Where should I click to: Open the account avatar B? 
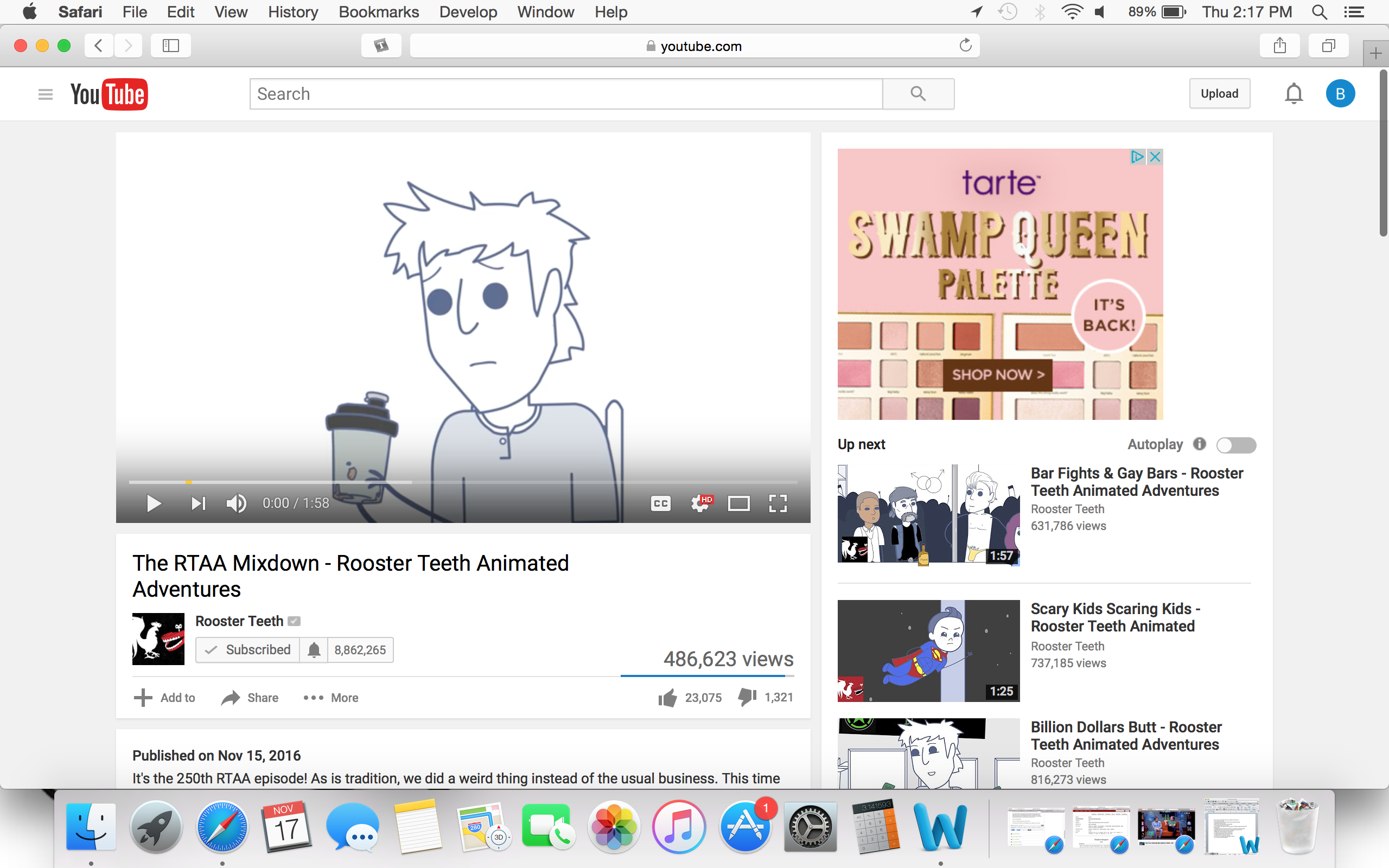click(1340, 93)
